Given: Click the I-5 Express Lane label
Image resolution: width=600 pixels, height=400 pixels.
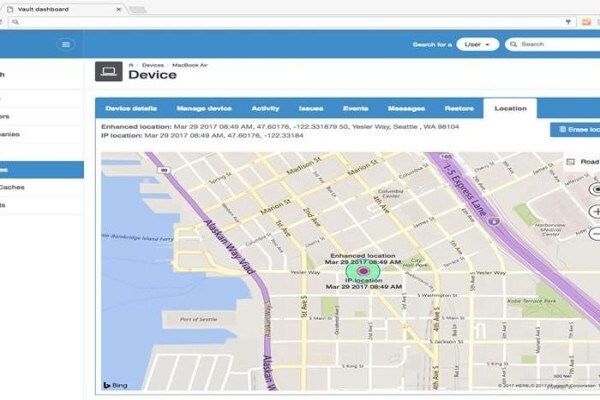Looking at the screenshot, I should pos(465,189).
